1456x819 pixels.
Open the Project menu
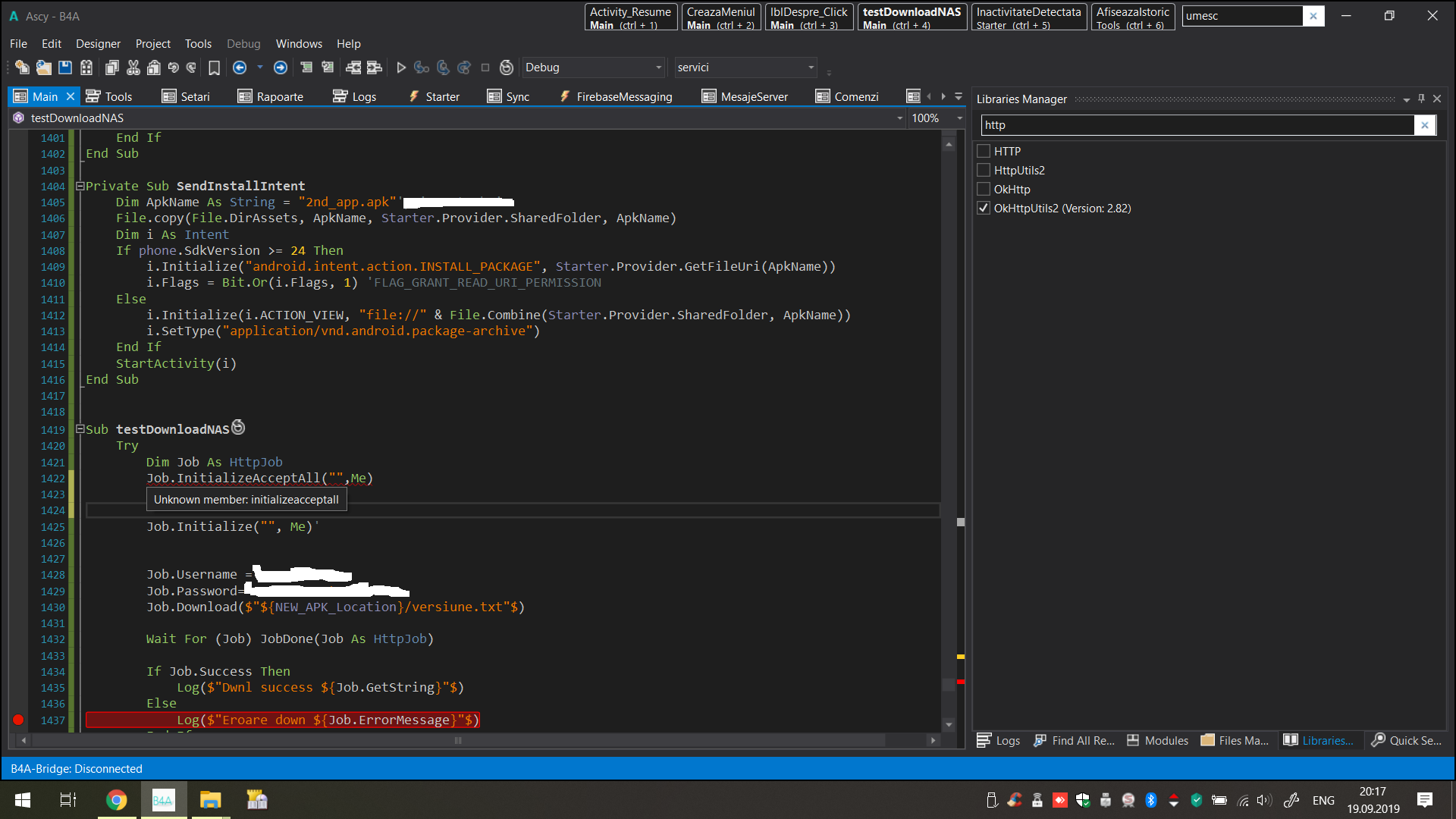[152, 44]
